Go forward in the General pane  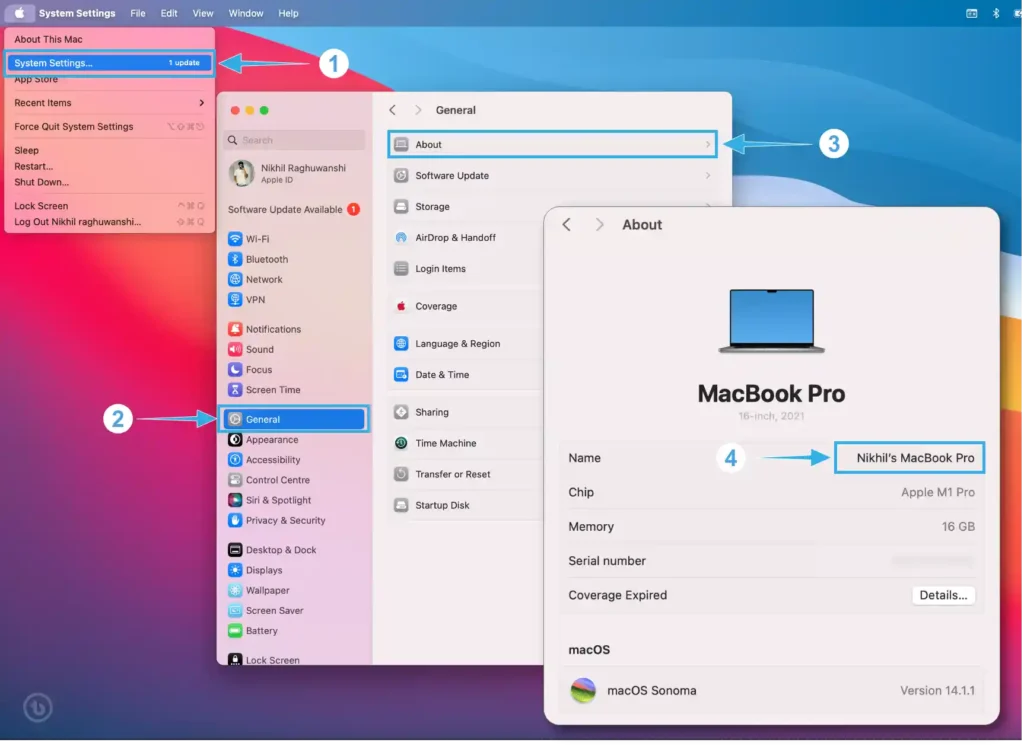(418, 110)
